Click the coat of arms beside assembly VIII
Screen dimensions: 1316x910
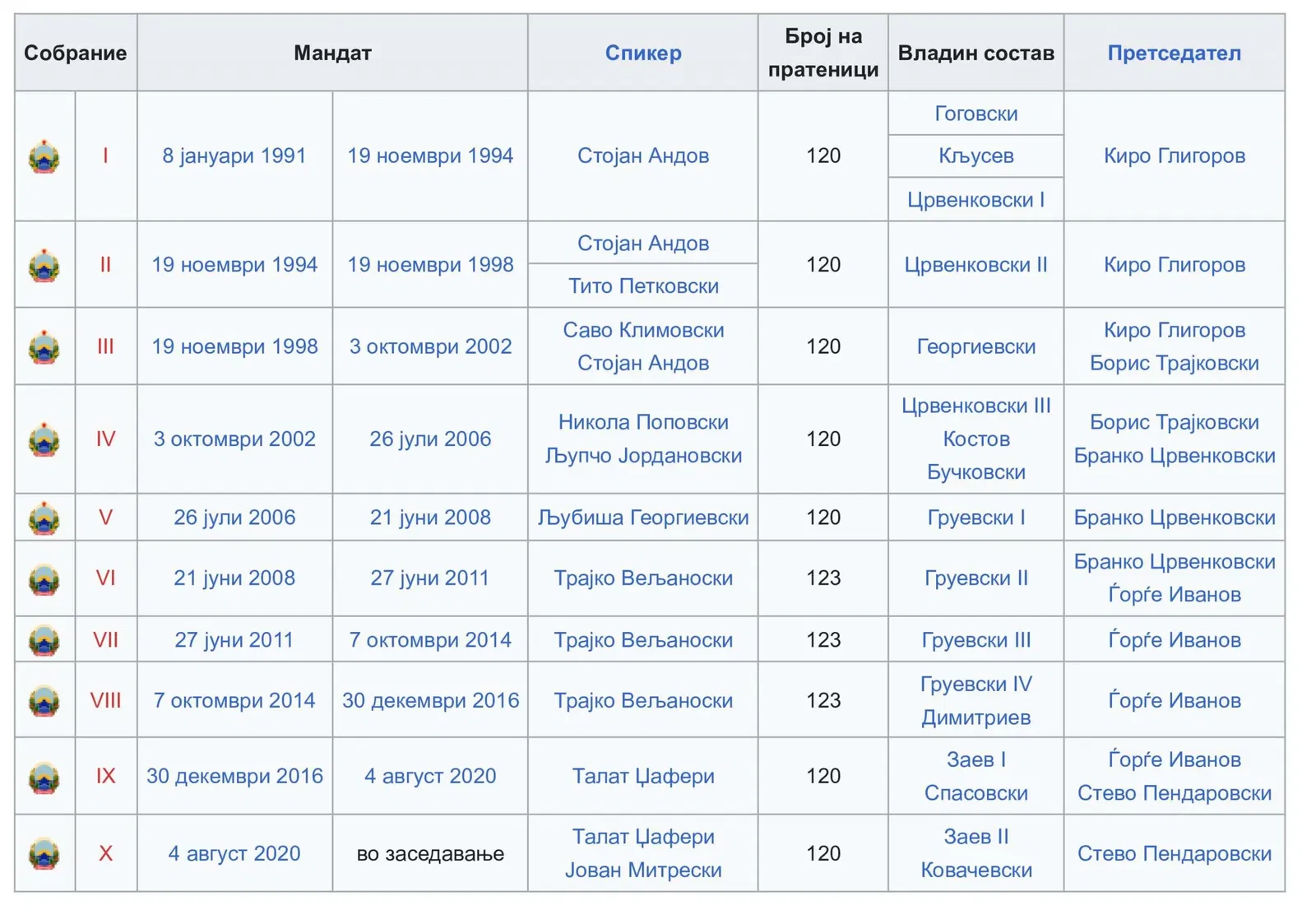[x=44, y=701]
